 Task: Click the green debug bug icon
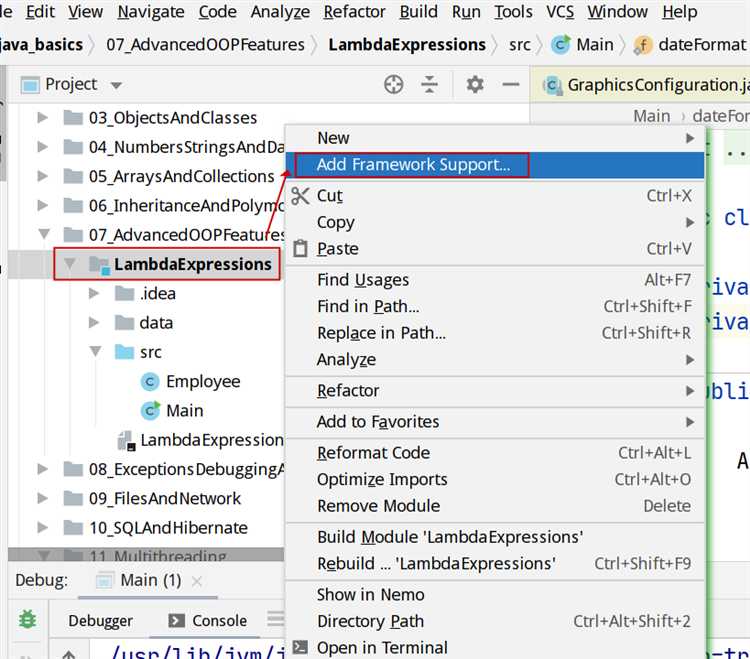point(27,620)
